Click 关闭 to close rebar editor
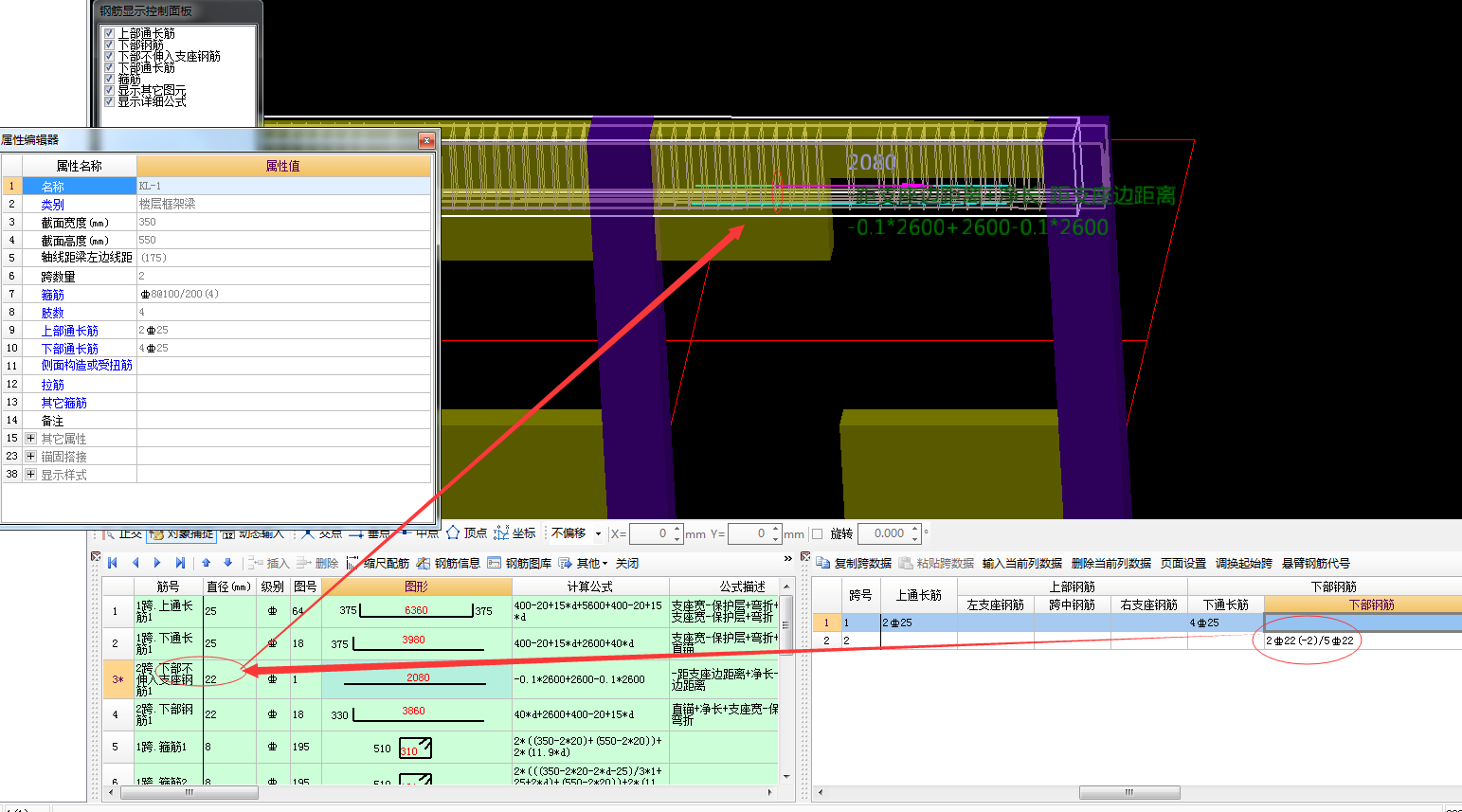This screenshot has width=1462, height=812. (627, 563)
